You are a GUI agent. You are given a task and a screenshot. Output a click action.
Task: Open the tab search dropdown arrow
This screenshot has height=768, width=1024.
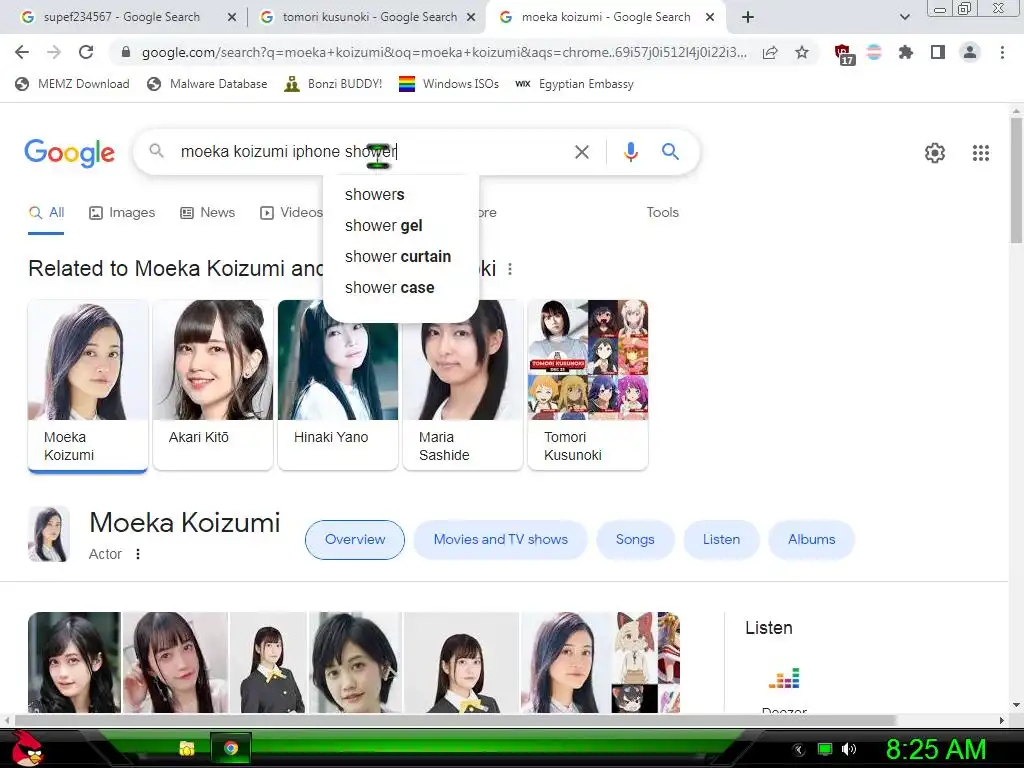coord(904,17)
